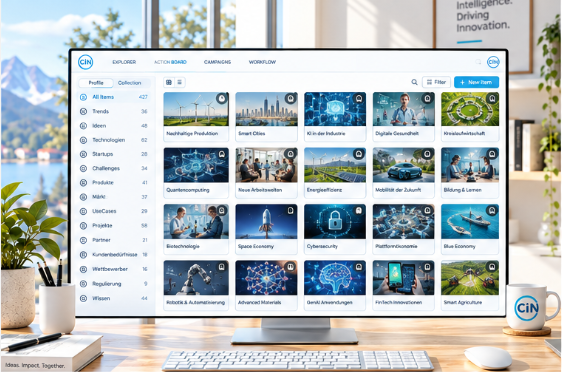Switch to grid view layout

point(169,82)
